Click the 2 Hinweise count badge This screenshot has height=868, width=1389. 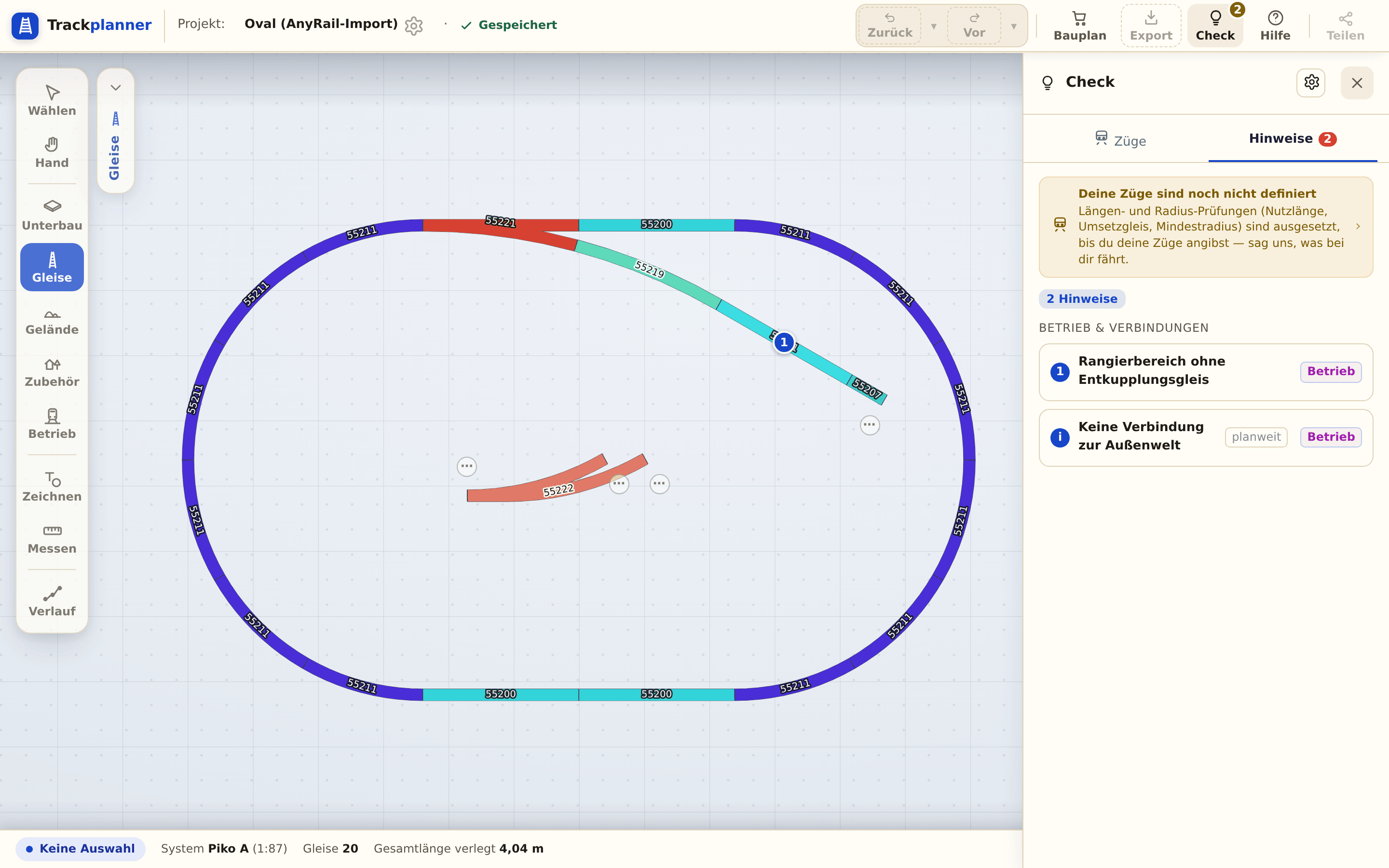coord(1082,298)
